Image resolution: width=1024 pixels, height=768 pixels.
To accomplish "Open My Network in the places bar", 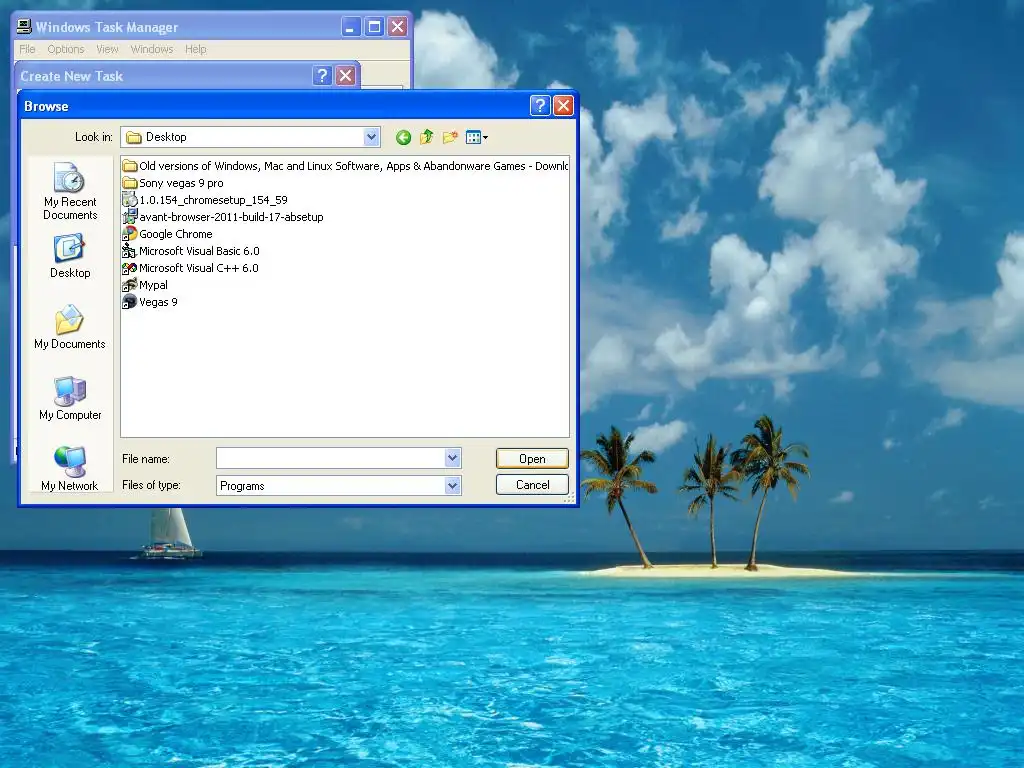I will 70,468.
